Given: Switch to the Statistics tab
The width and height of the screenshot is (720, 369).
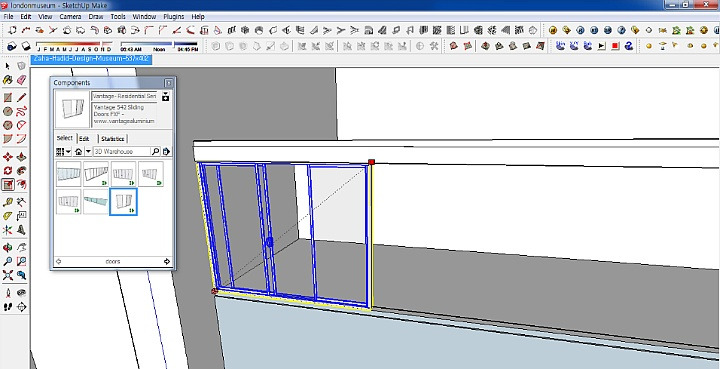Looking at the screenshot, I should pos(112,139).
